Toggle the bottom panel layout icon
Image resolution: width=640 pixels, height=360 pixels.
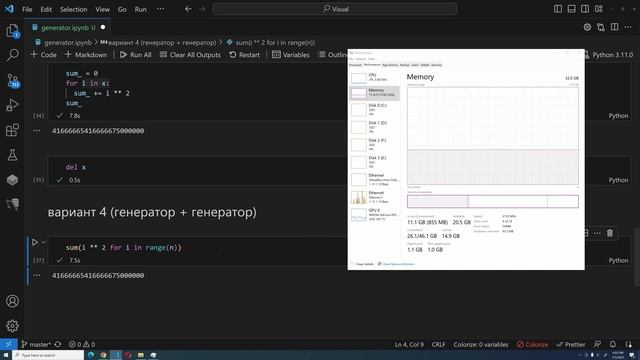[x=571, y=9]
